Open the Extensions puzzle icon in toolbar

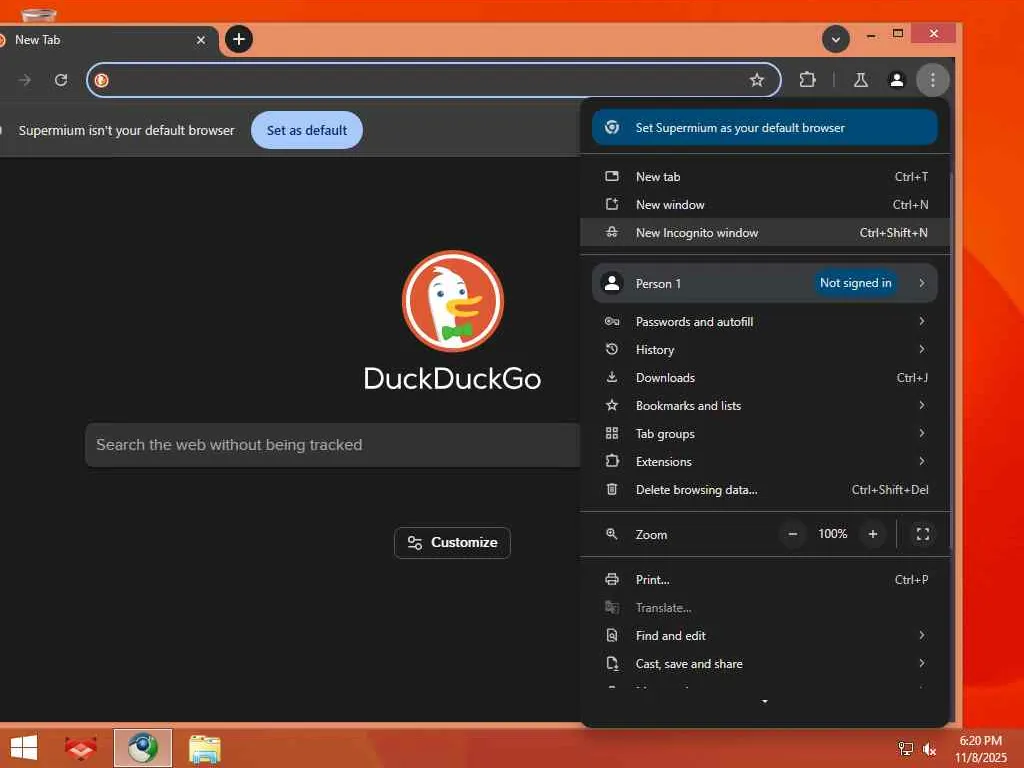click(807, 80)
